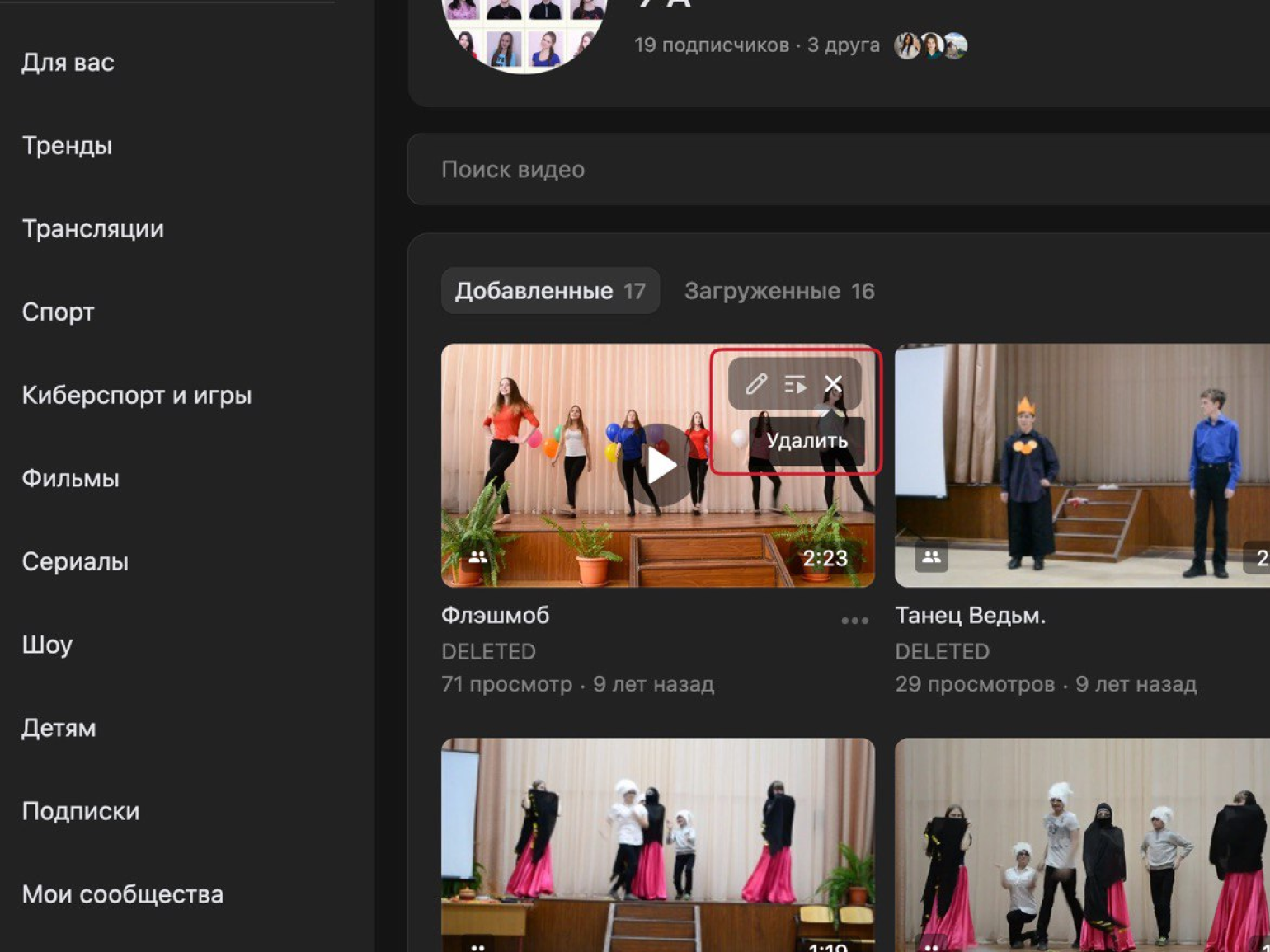The image size is (1270, 952).
Task: Click DELETED author under Танец Ведьм.
Action: [x=943, y=652]
